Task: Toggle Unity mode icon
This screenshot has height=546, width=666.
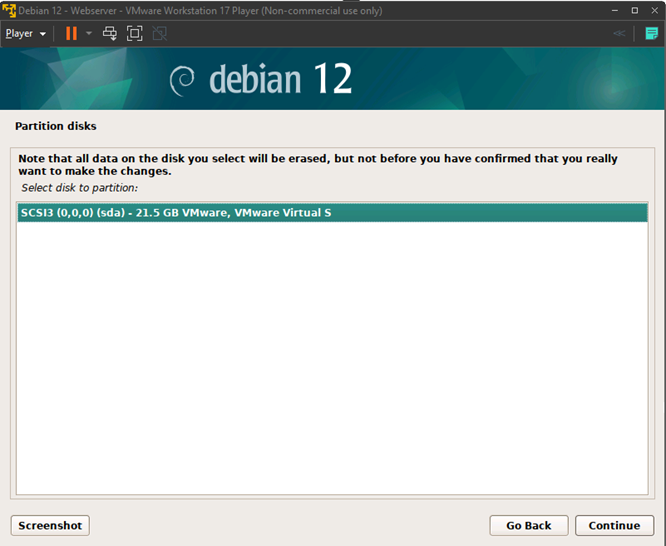Action: point(160,33)
